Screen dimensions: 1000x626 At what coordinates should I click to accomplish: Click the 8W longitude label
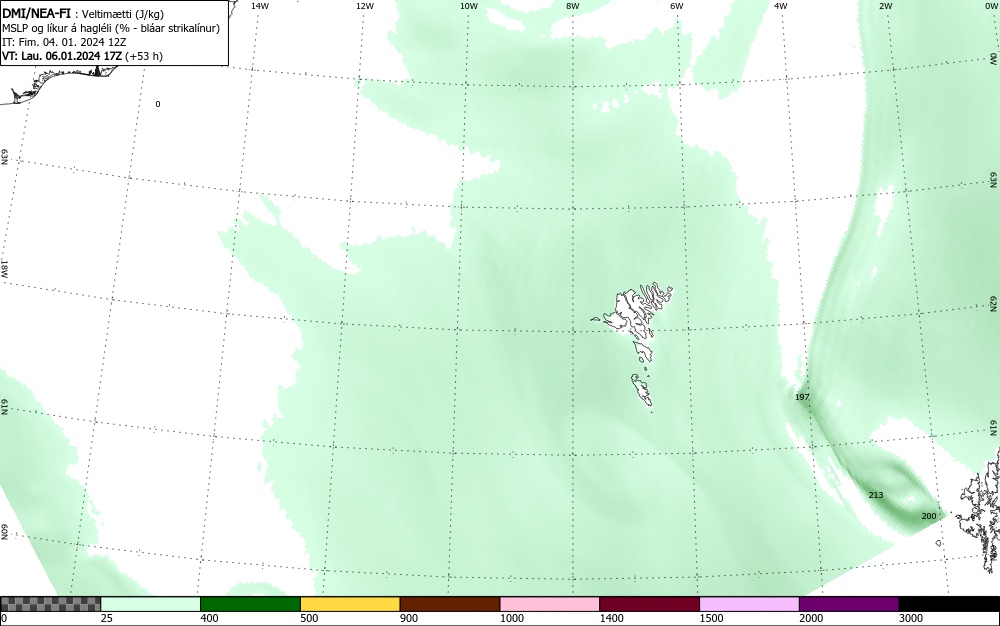coord(573,6)
